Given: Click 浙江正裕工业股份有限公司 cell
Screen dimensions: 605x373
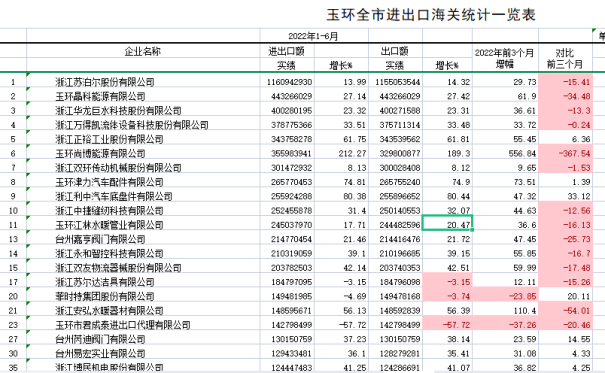Looking at the screenshot, I should click(109, 139).
